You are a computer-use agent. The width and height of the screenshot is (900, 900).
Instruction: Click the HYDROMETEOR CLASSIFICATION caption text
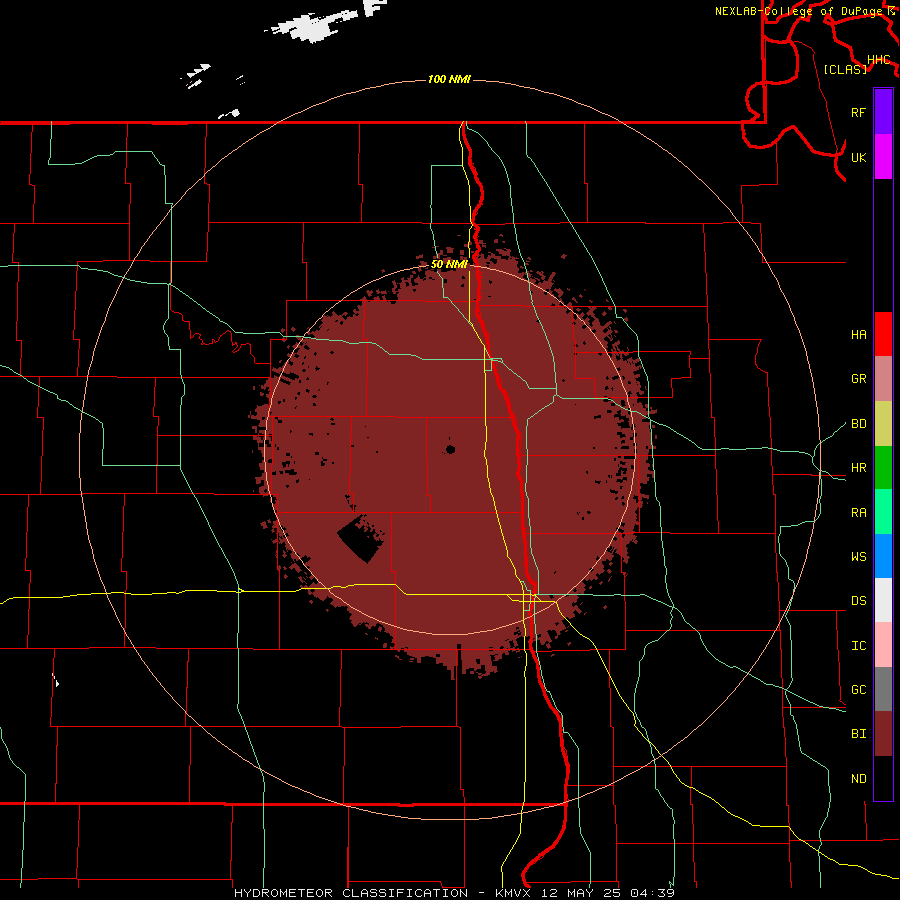(x=351, y=893)
